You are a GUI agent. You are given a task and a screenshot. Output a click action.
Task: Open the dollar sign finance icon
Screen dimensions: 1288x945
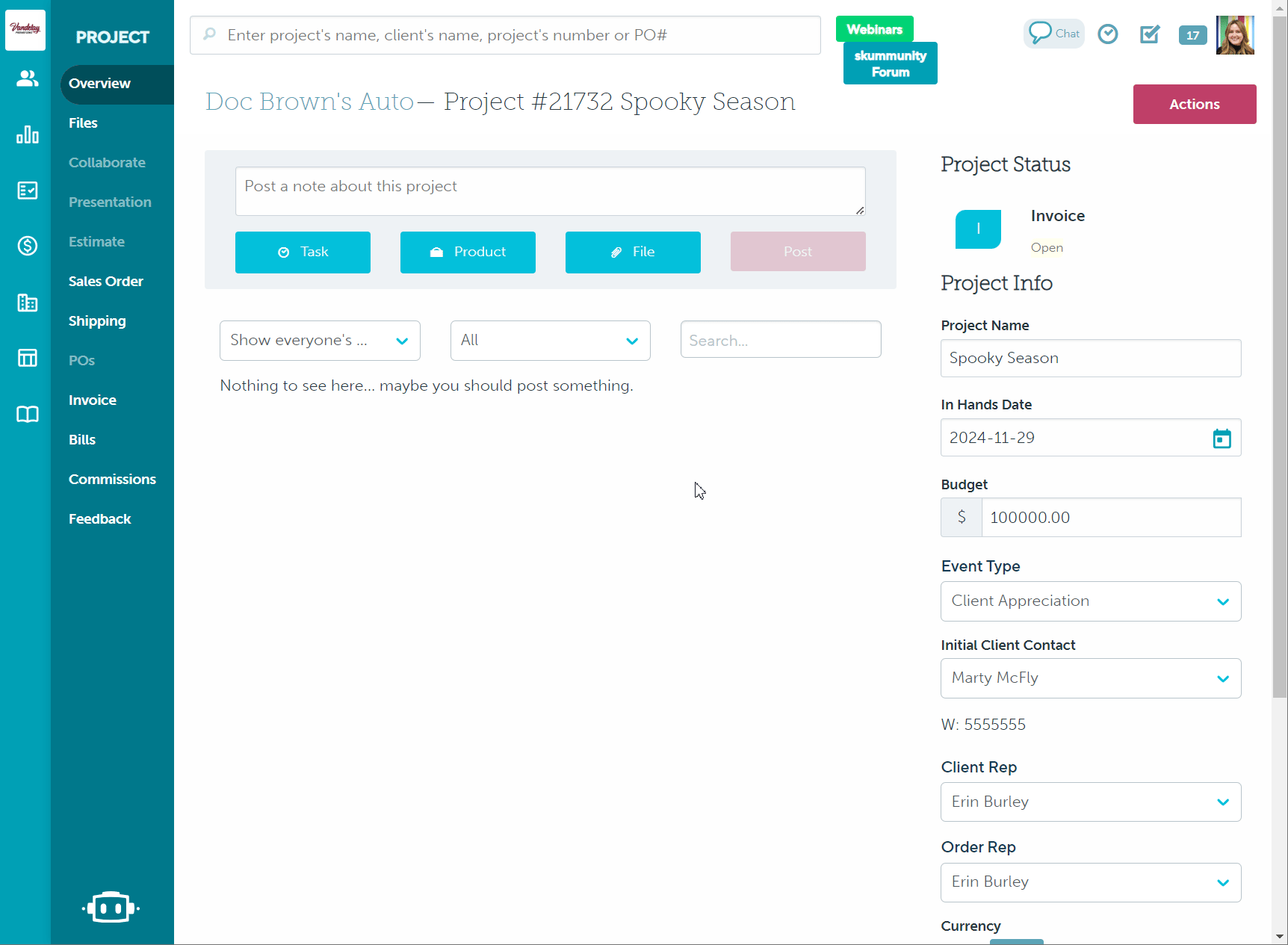27,246
